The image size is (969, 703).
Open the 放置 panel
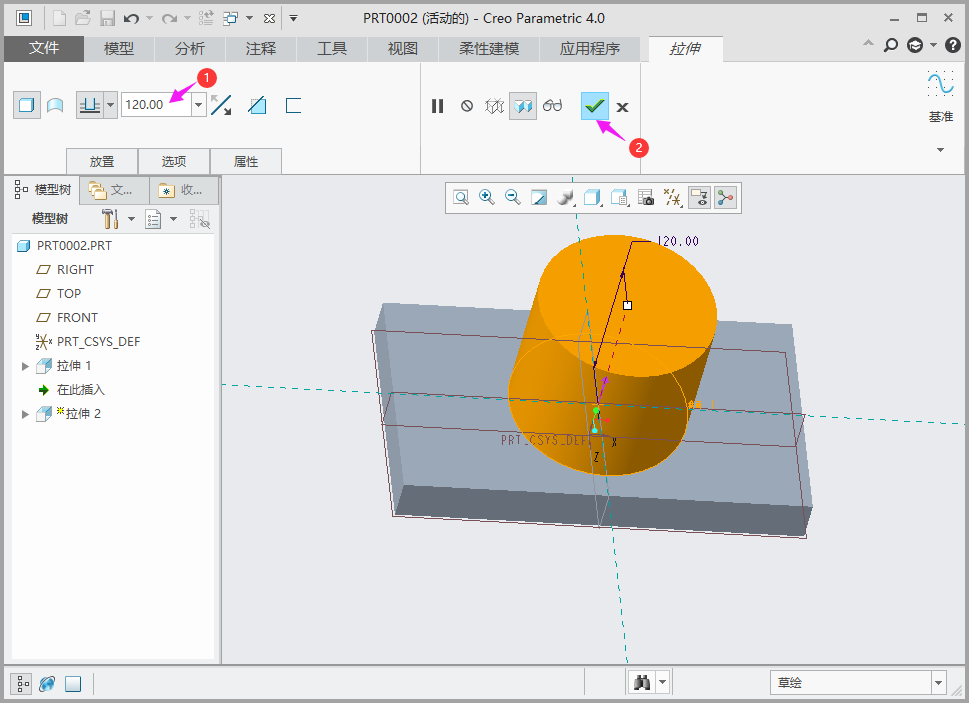(101, 161)
